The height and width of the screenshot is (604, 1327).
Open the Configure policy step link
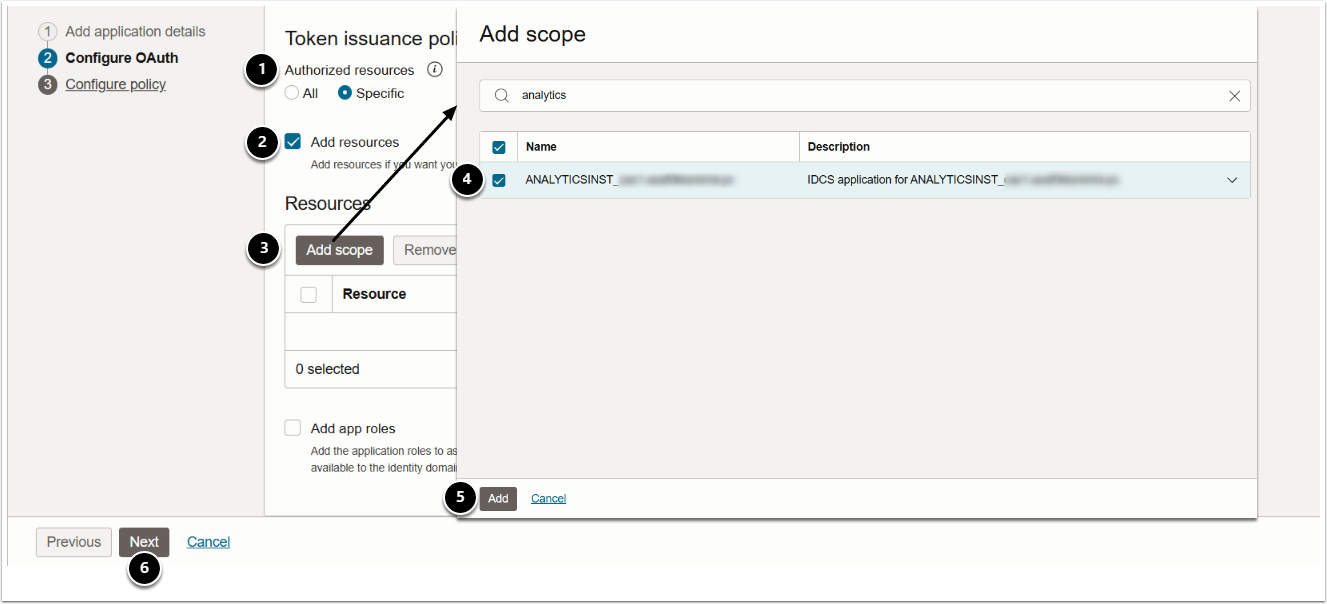(116, 85)
